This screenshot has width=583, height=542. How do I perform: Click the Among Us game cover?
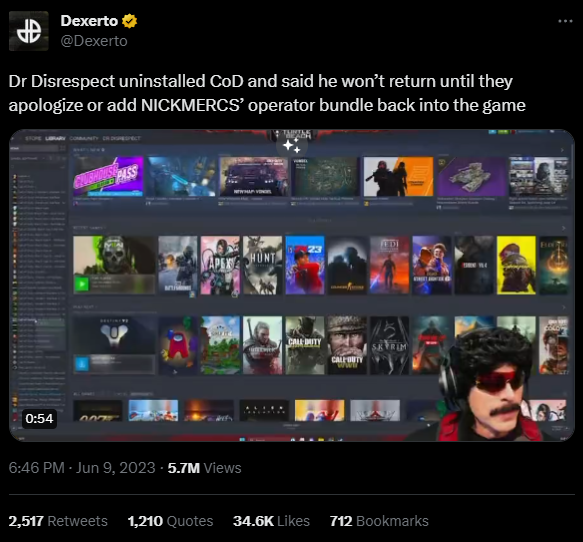point(178,345)
